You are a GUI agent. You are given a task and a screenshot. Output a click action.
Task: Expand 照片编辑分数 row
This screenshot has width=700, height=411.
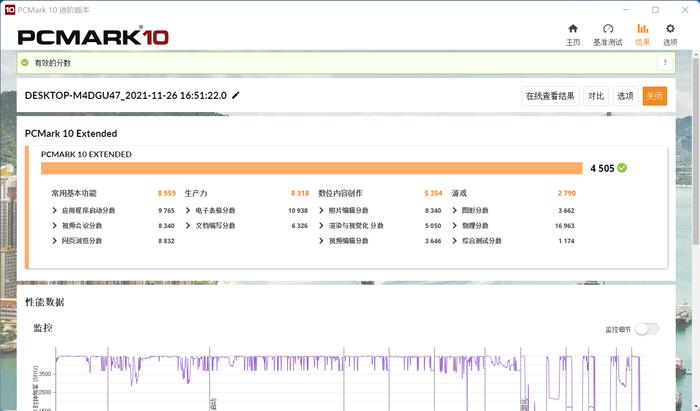[321, 210]
